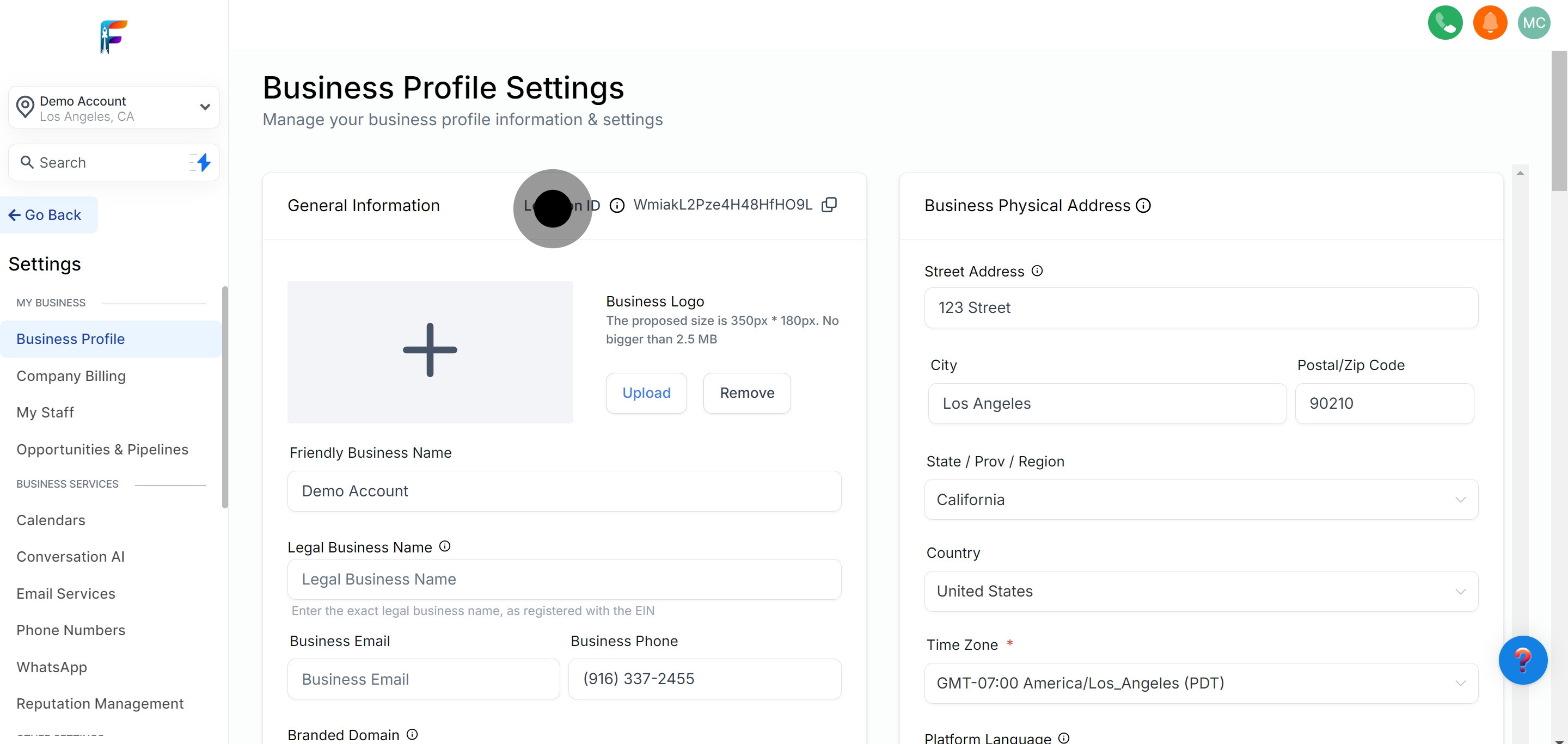Click the app logo in sidebar

click(113, 36)
